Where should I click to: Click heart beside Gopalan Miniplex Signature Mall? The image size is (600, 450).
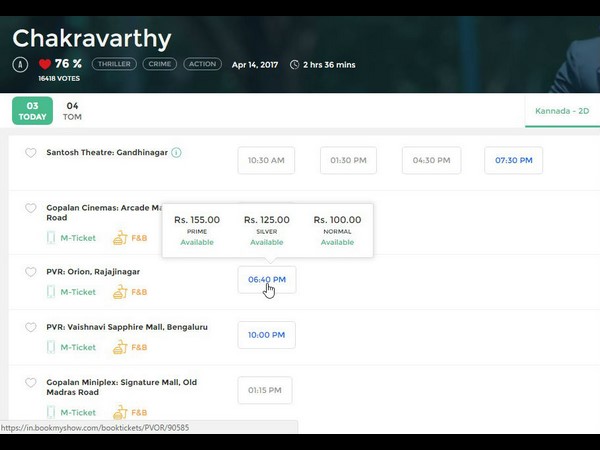pyautogui.click(x=30, y=383)
